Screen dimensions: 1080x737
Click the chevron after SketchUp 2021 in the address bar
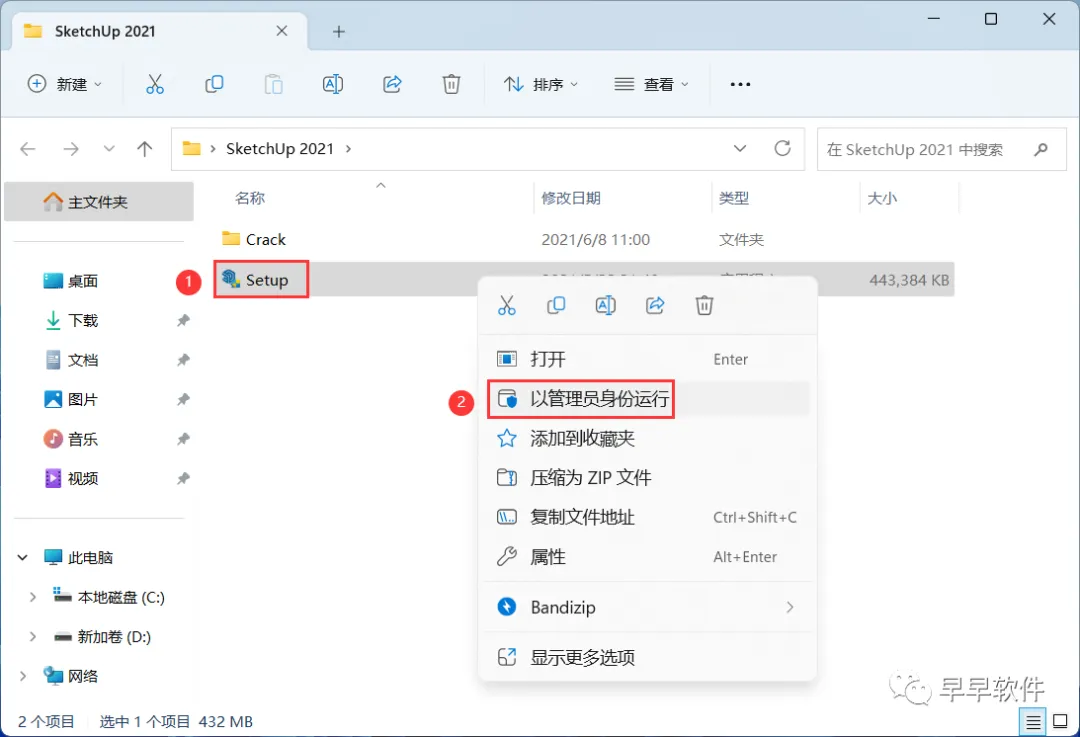pos(349,149)
